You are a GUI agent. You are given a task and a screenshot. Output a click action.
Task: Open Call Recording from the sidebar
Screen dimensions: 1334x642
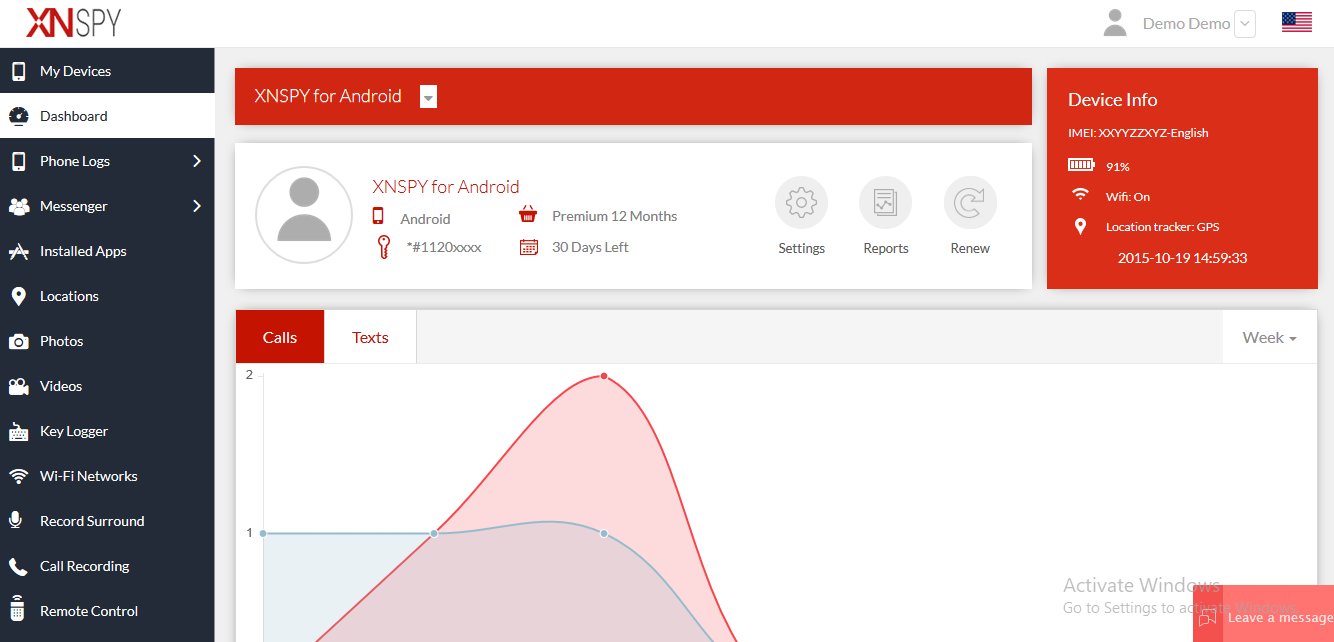(x=107, y=566)
